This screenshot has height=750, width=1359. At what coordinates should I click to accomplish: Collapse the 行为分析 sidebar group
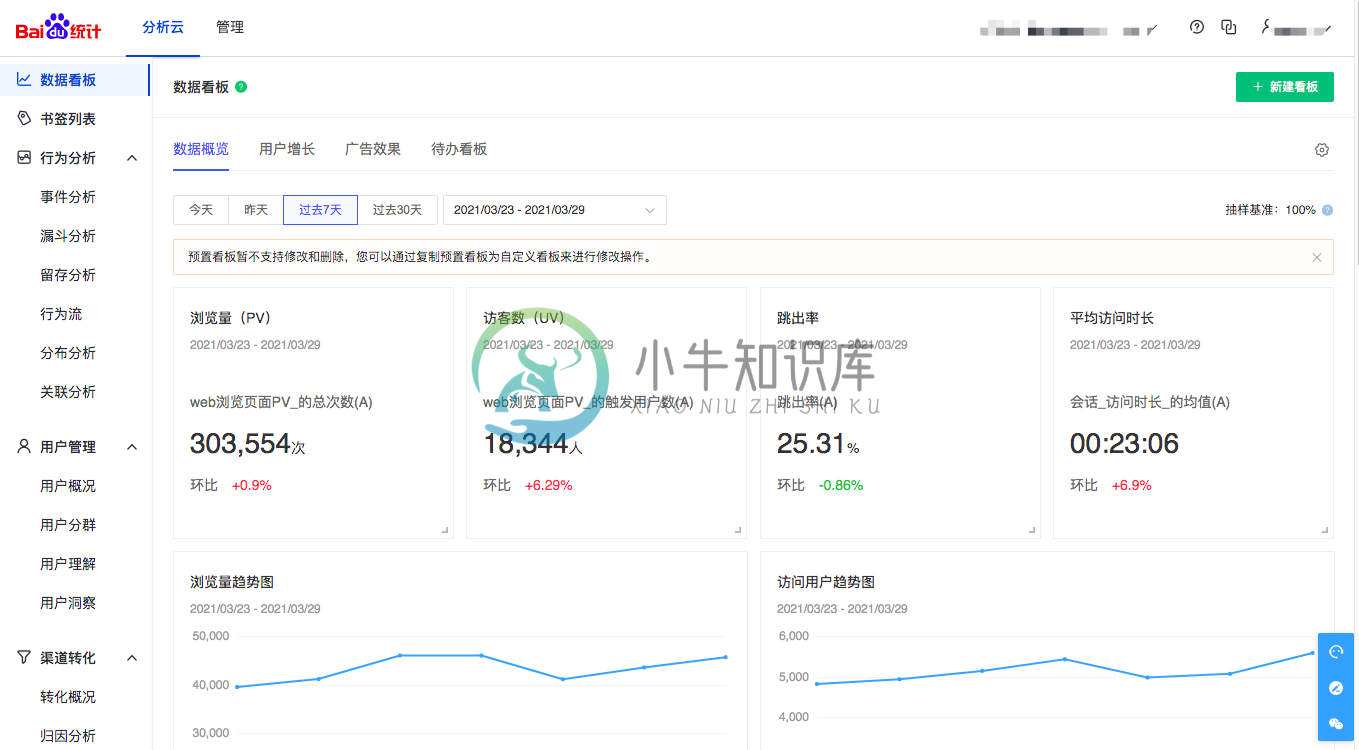point(132,158)
